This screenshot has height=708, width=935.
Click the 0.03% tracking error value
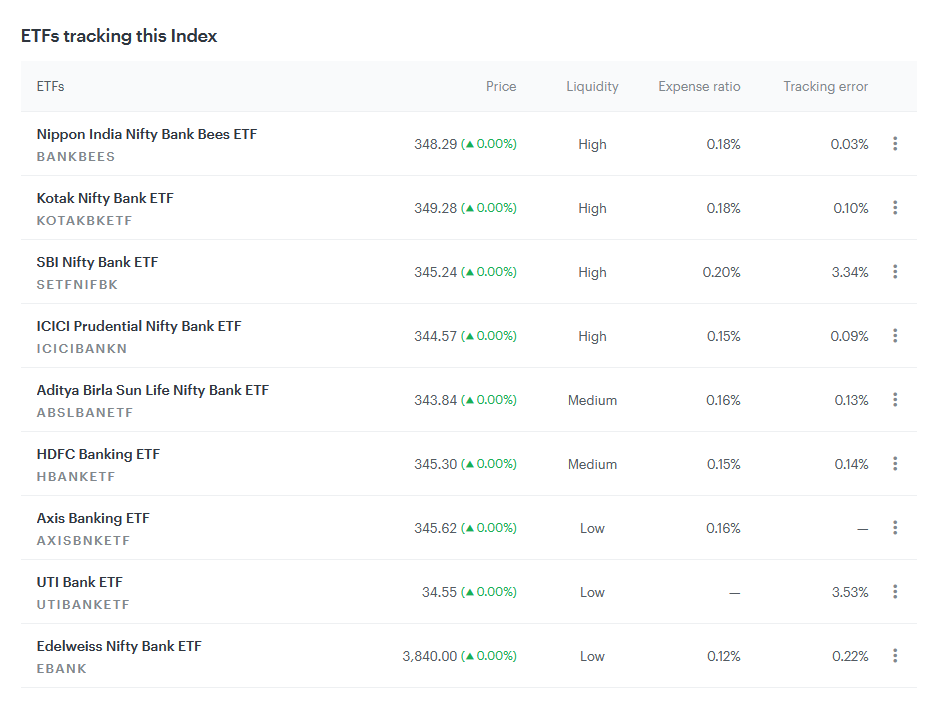tap(849, 144)
